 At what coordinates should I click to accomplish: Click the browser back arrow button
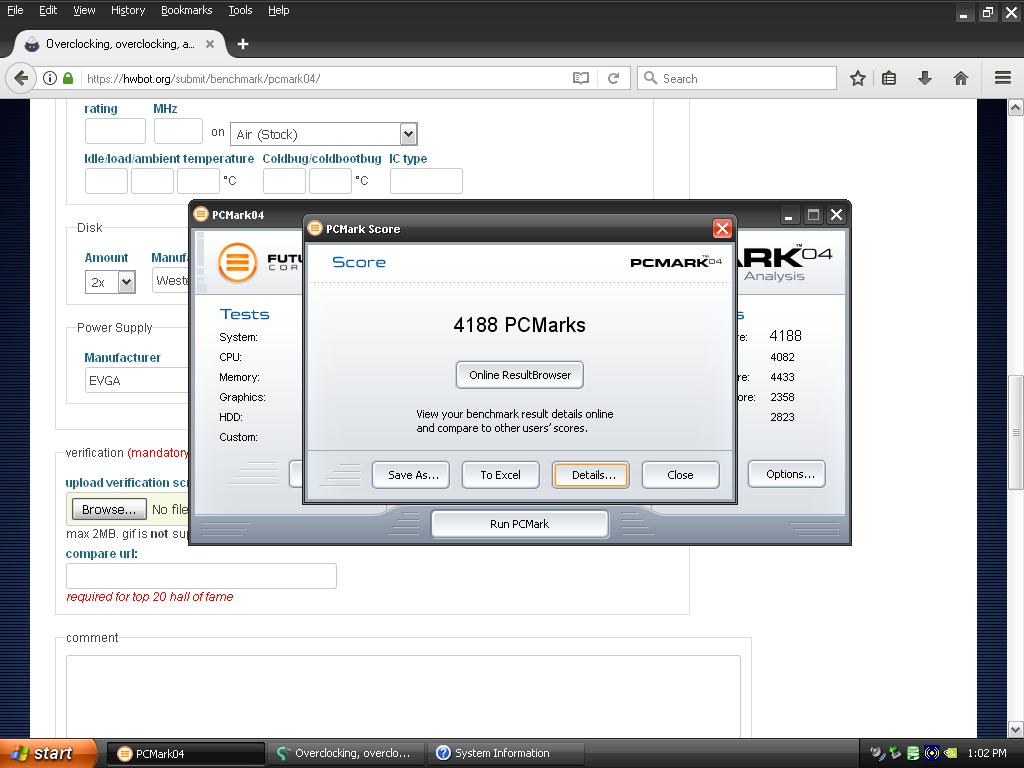21,78
